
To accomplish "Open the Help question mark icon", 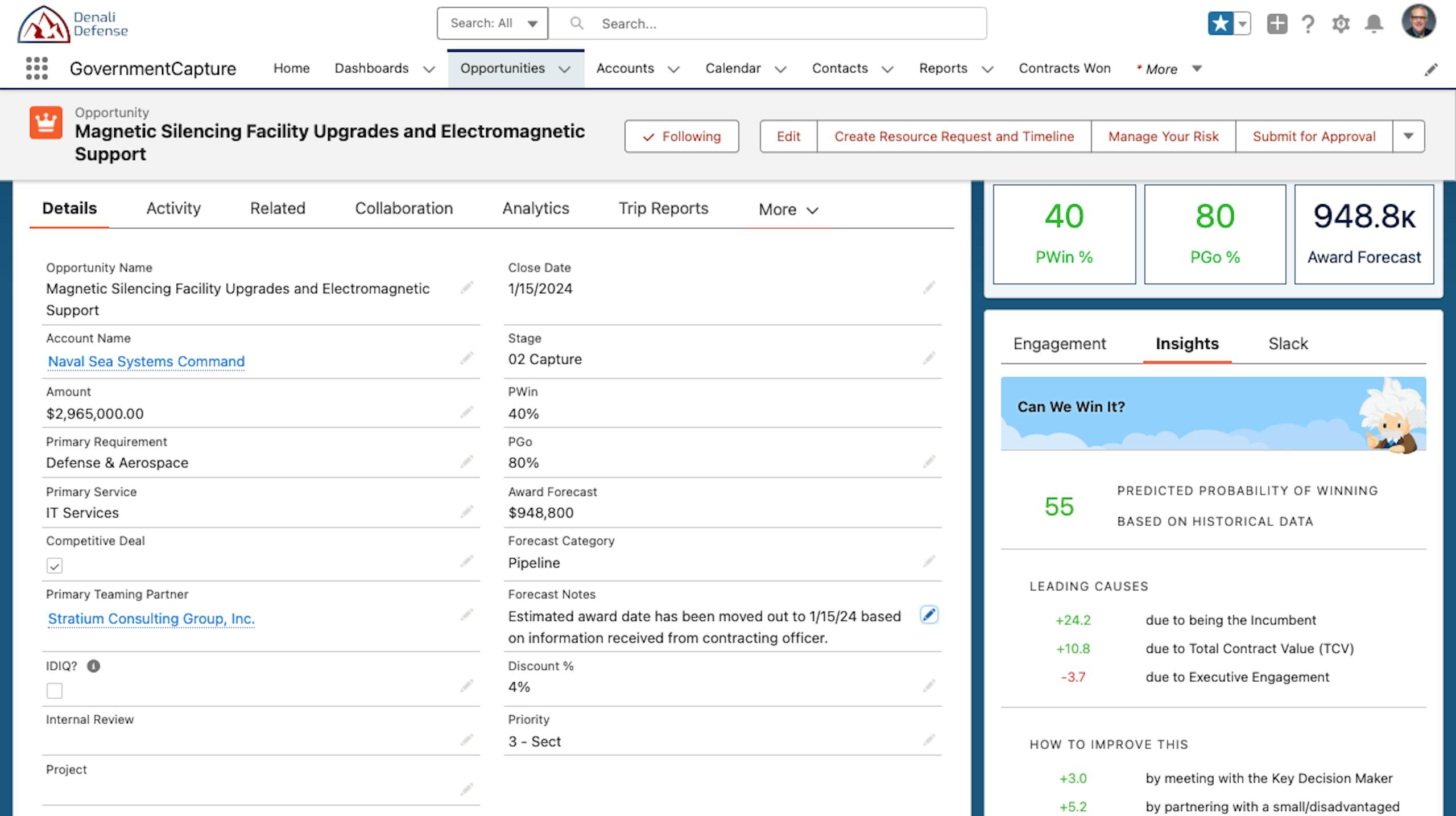I will [x=1308, y=24].
